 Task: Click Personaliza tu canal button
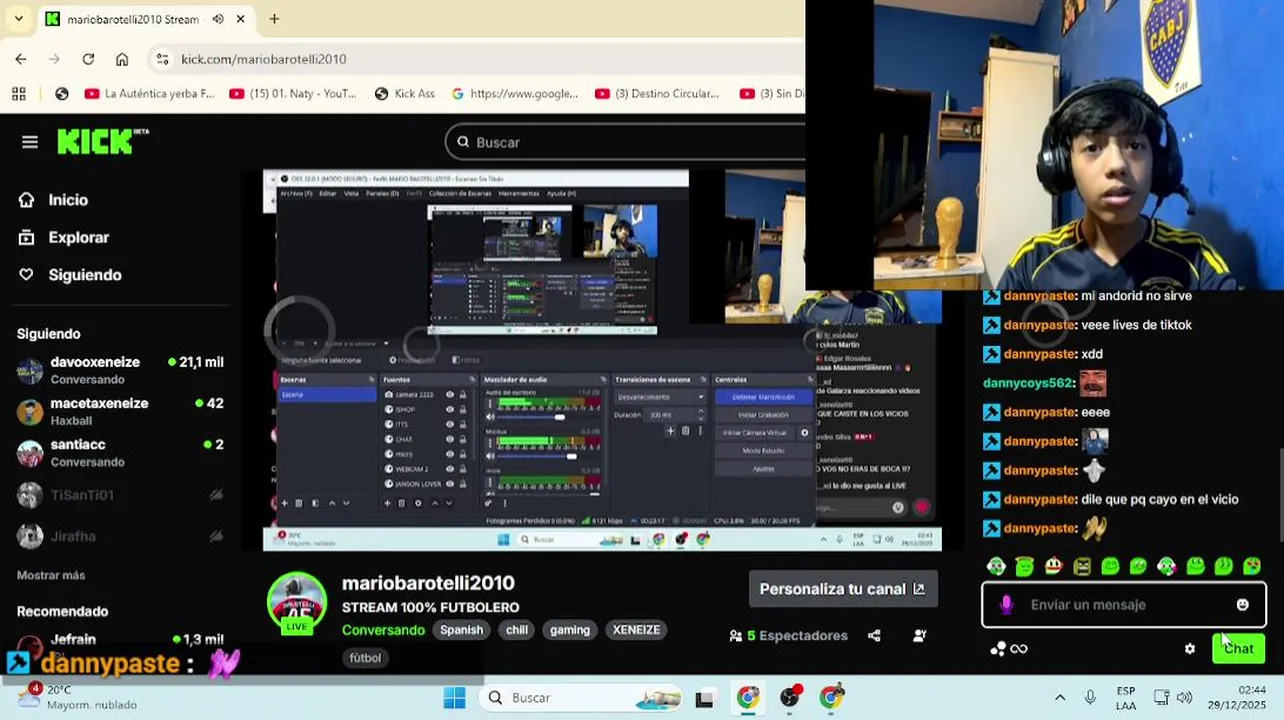[x=842, y=589]
